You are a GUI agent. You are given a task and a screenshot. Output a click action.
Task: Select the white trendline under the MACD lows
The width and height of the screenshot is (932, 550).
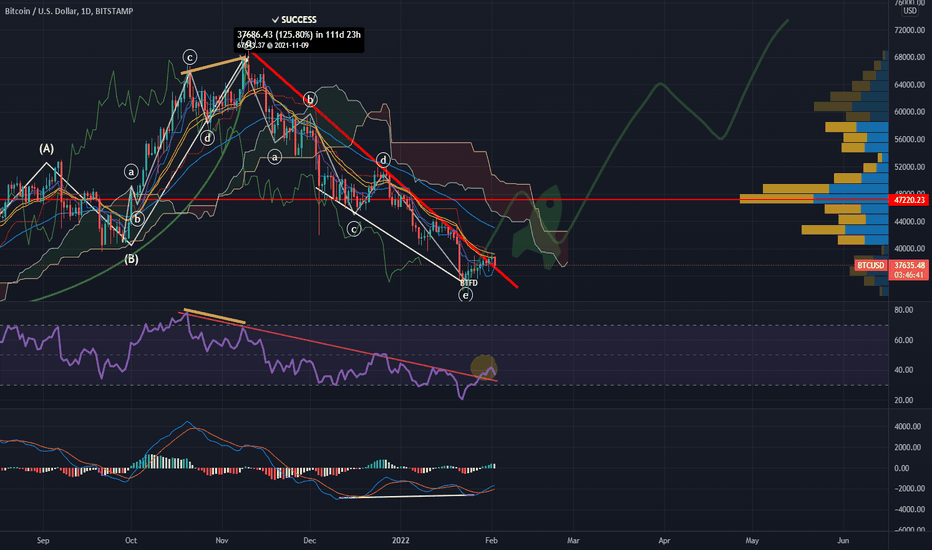click(x=407, y=496)
